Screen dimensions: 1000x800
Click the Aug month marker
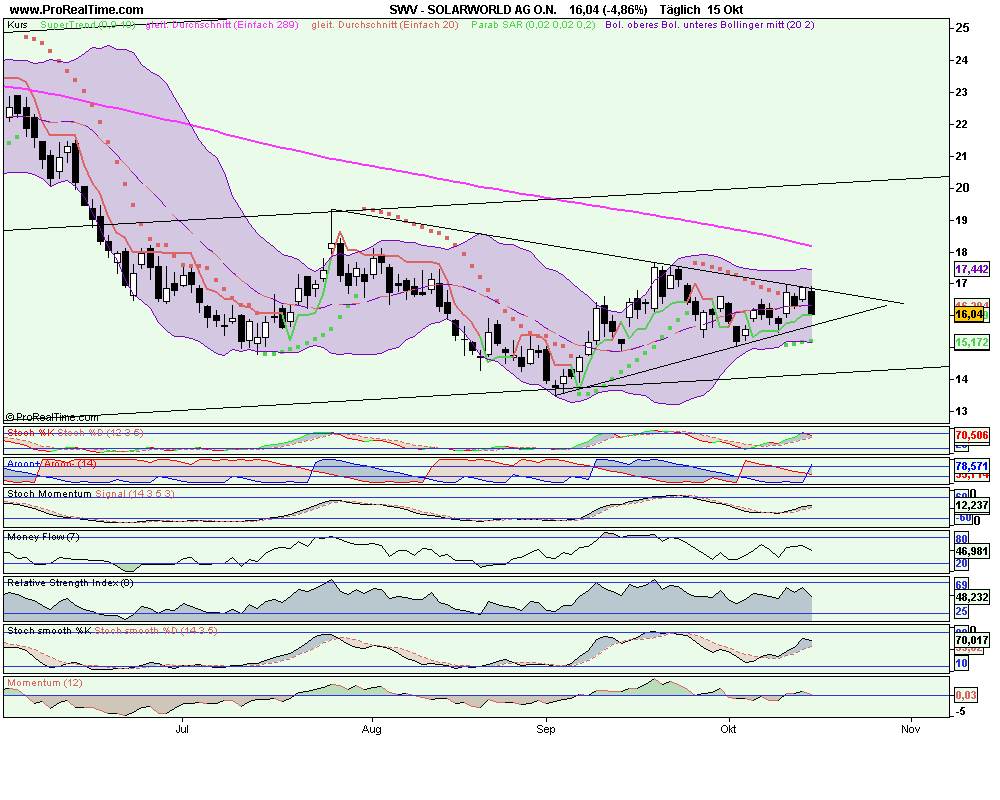[371, 729]
